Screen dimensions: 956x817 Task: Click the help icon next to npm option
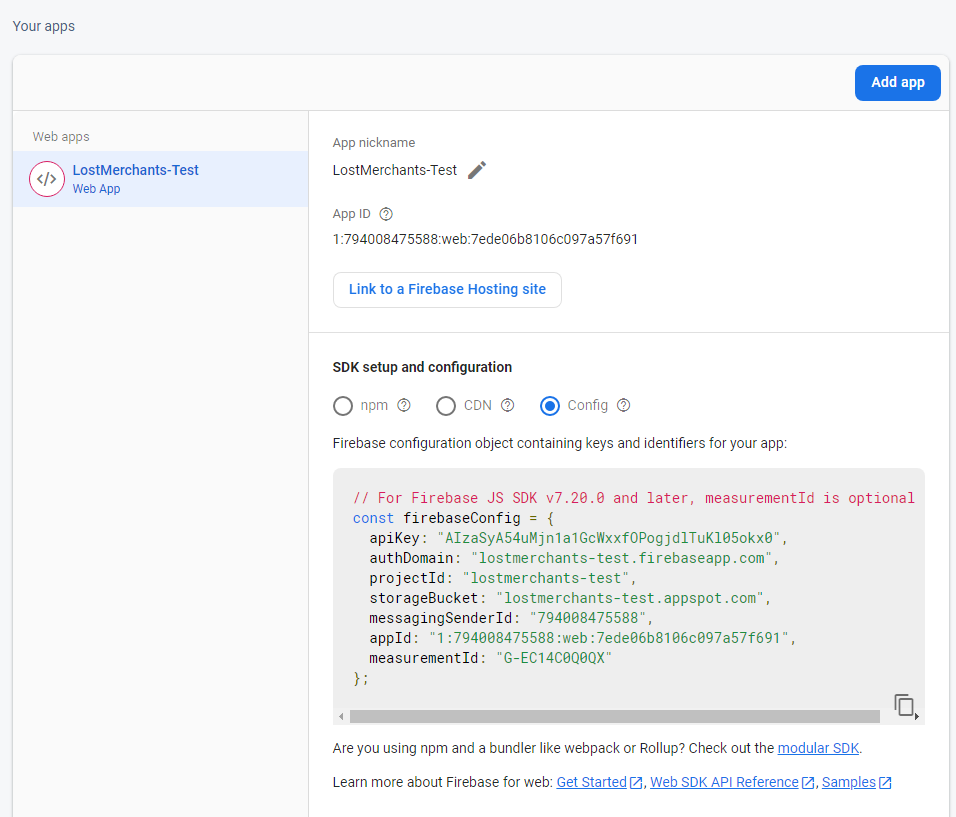[403, 405]
